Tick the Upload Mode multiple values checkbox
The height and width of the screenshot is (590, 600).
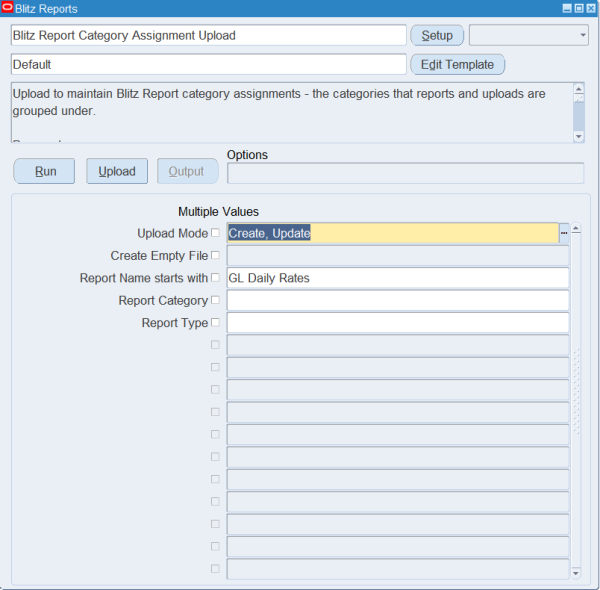(x=215, y=233)
